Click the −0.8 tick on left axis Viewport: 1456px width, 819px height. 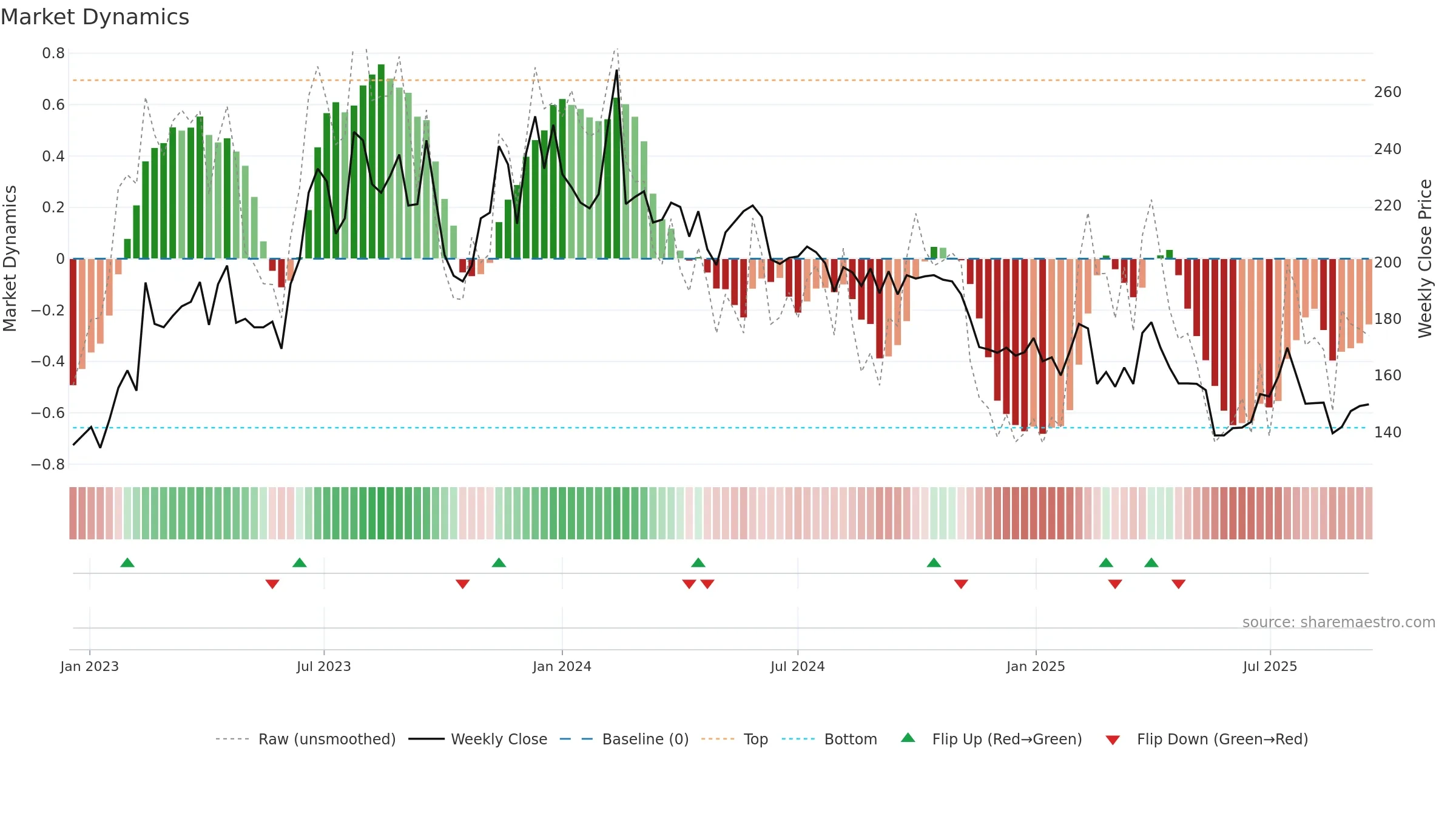pyautogui.click(x=48, y=465)
